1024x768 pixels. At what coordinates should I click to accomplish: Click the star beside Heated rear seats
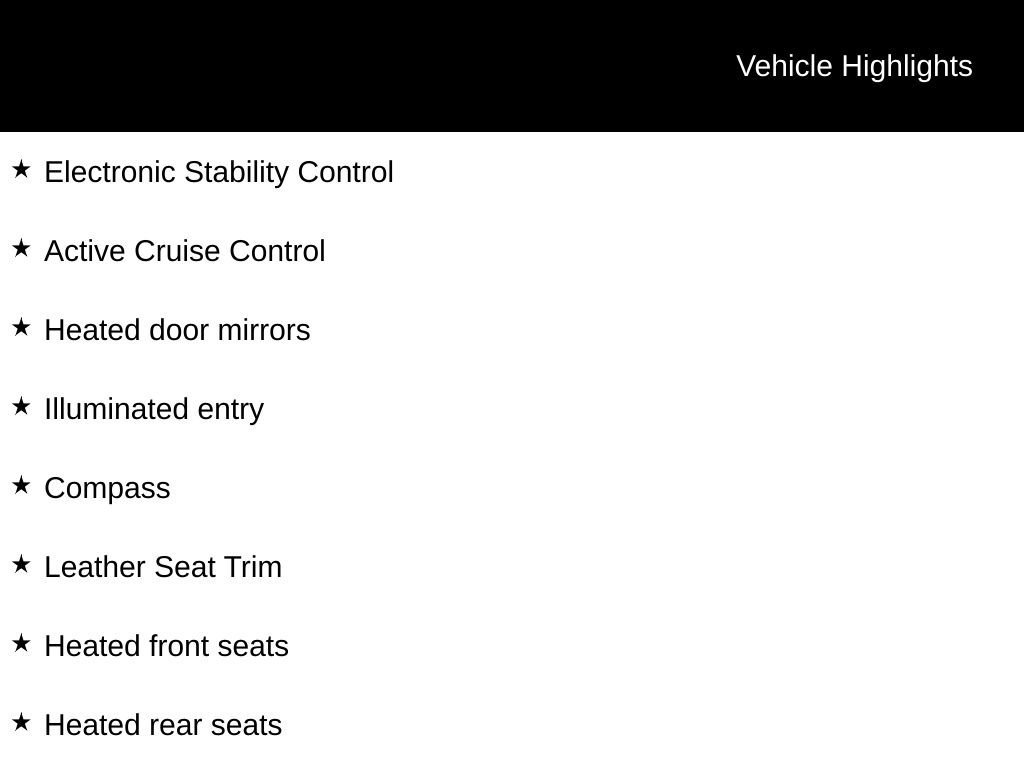[21, 723]
